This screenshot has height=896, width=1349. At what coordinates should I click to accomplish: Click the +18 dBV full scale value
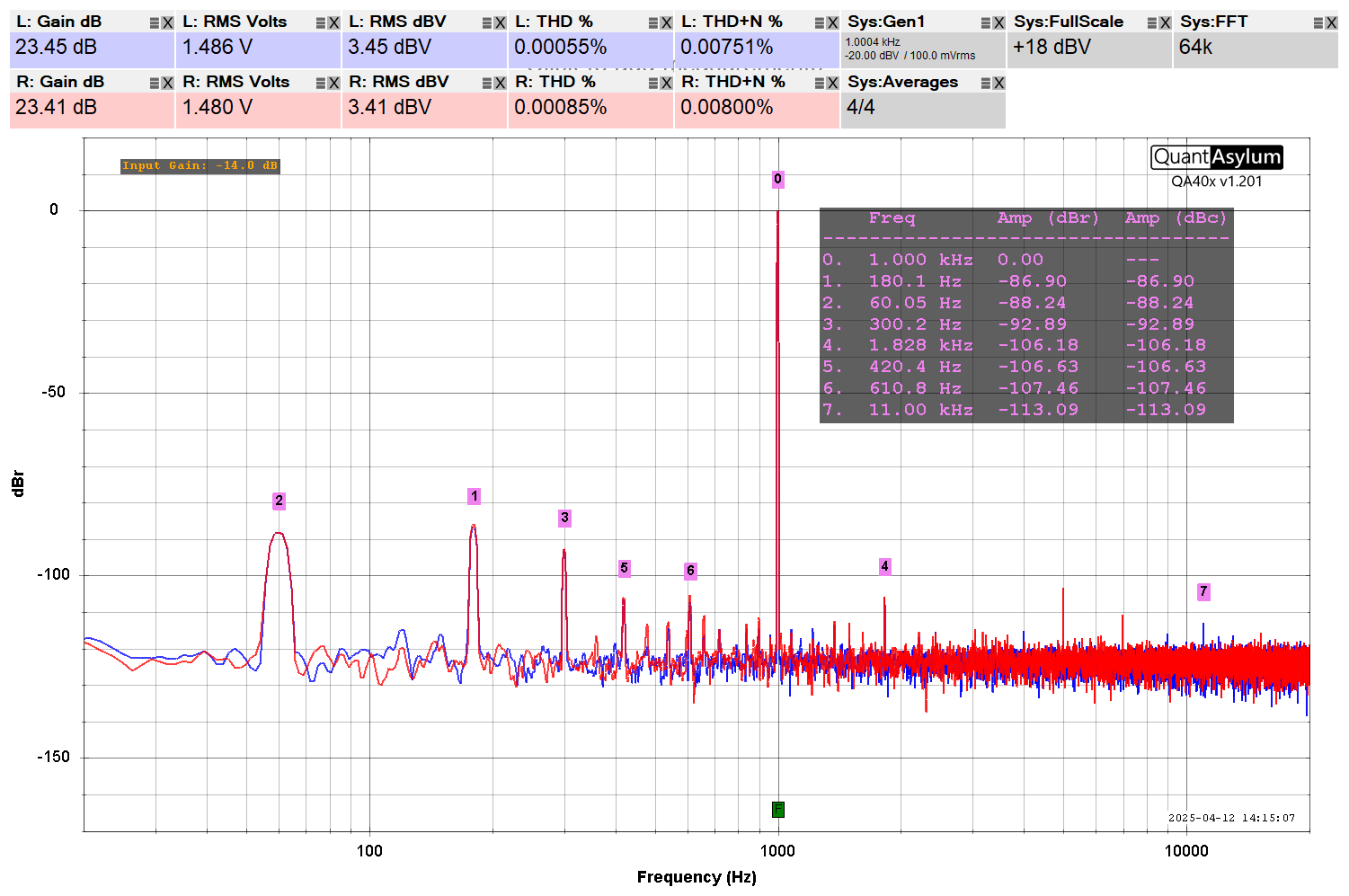pos(1052,47)
